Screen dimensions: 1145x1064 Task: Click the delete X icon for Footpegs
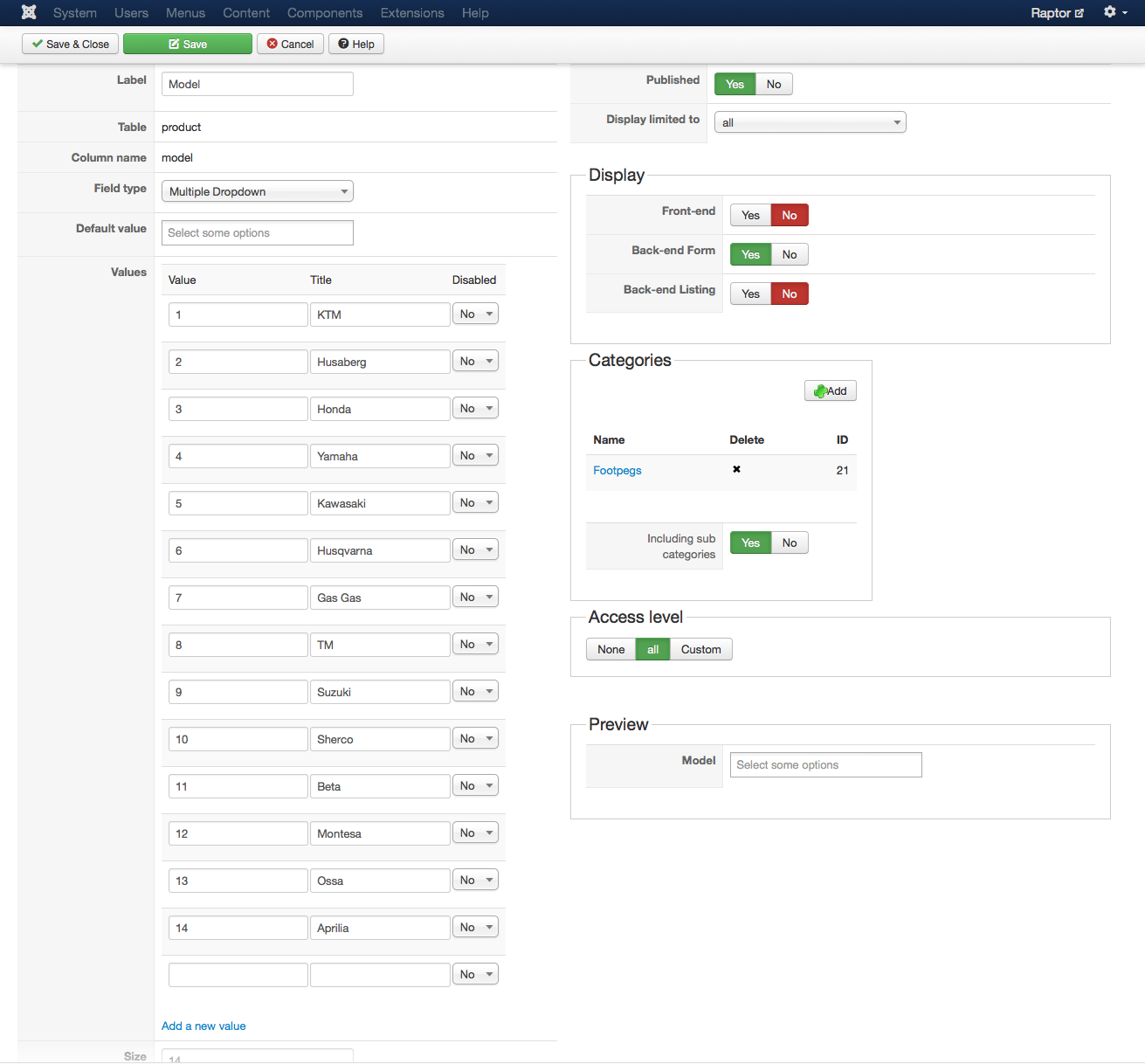(736, 469)
